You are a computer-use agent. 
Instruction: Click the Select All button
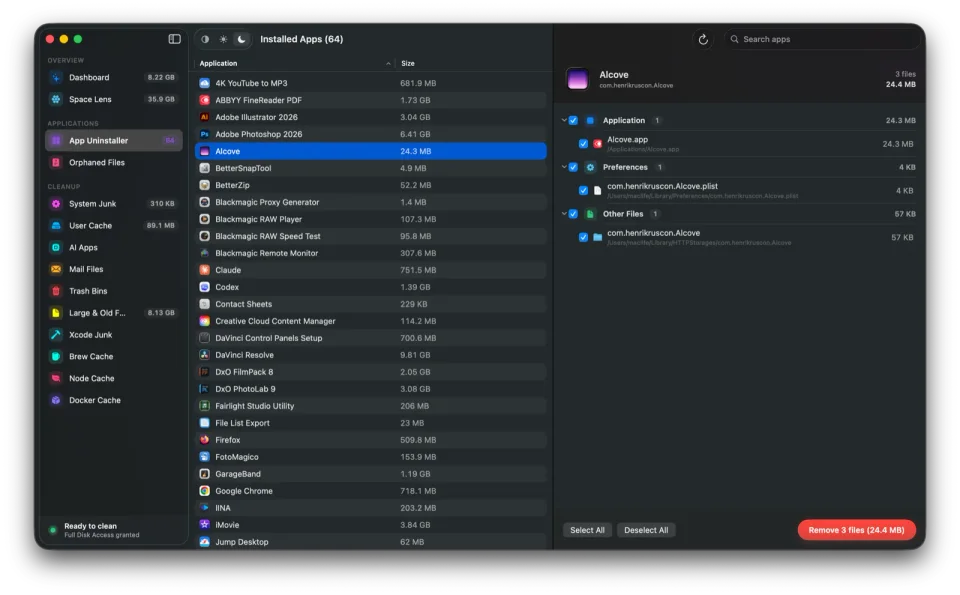tap(587, 530)
